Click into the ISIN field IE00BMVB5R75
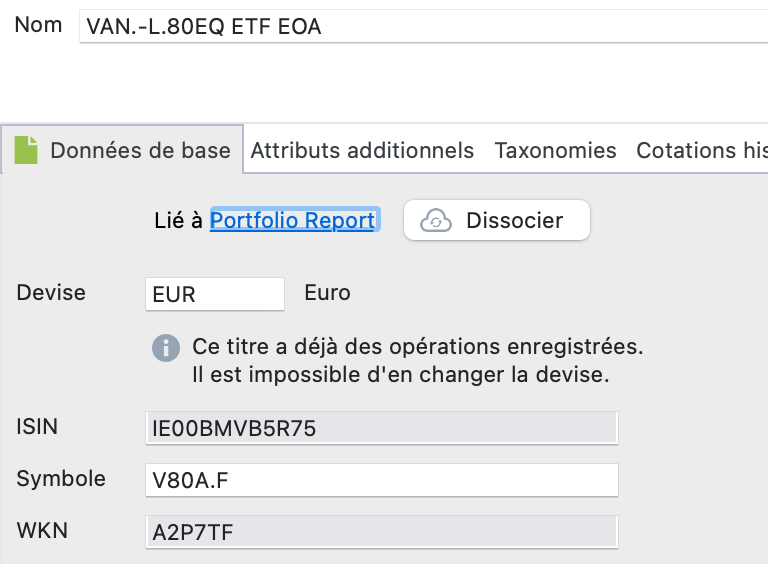The width and height of the screenshot is (768, 564). [382, 428]
